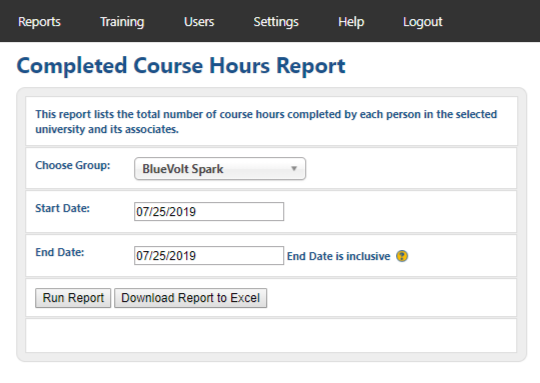540x383 pixels.
Task: Focus the Start Date field
Action: coord(209,211)
